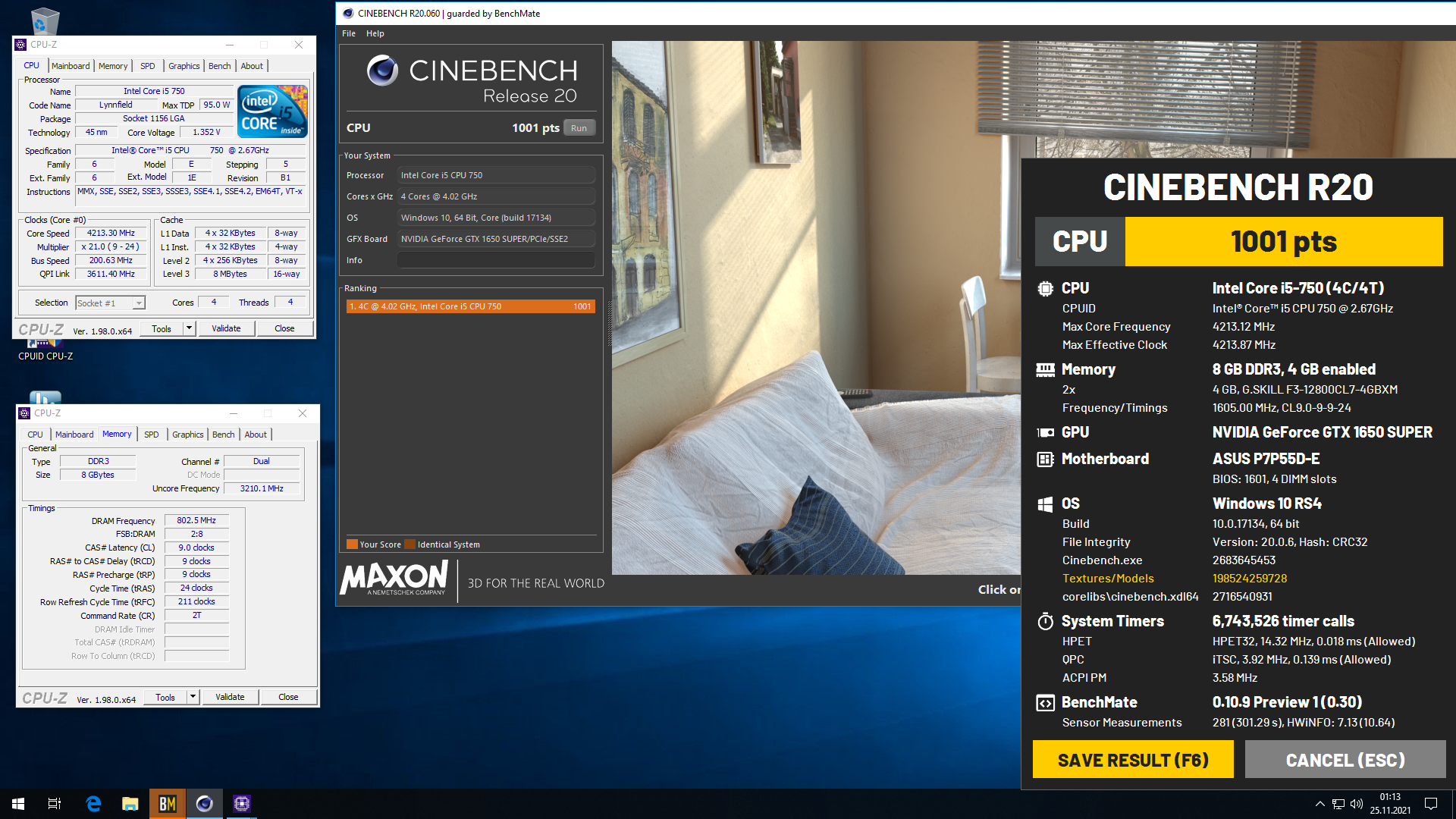Open the Windows Start menu
The height and width of the screenshot is (819, 1456).
click(x=18, y=804)
